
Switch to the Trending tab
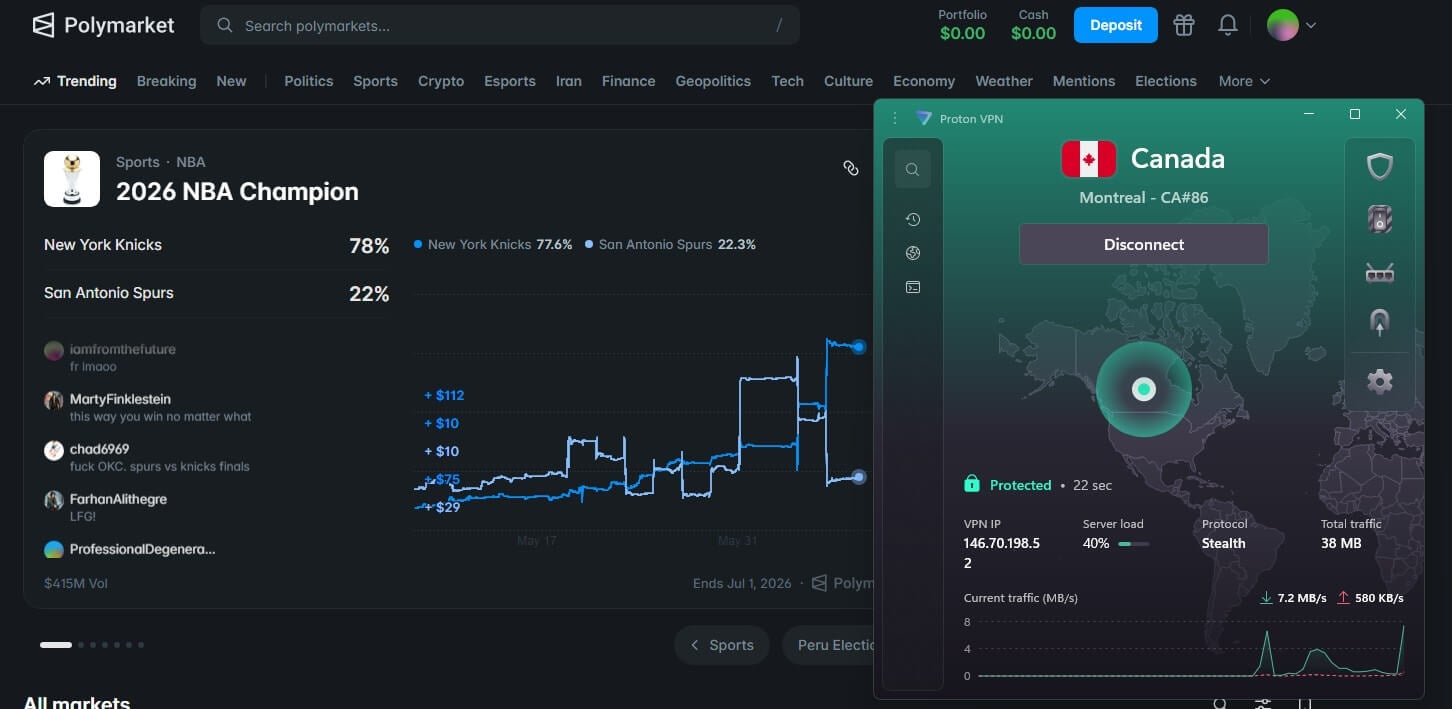[x=75, y=81]
